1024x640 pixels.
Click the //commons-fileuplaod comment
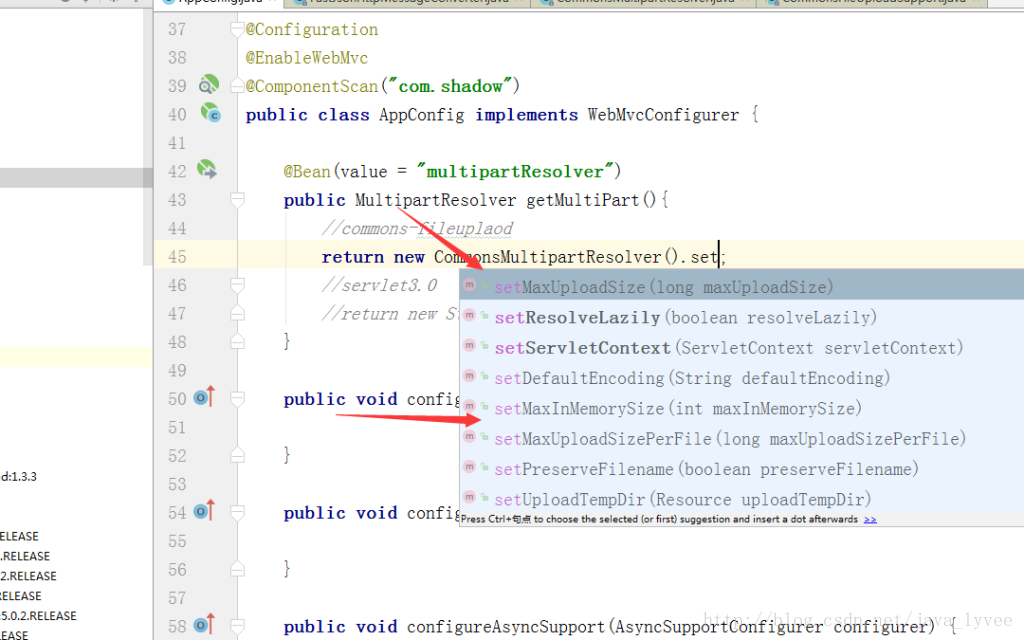tap(417, 229)
